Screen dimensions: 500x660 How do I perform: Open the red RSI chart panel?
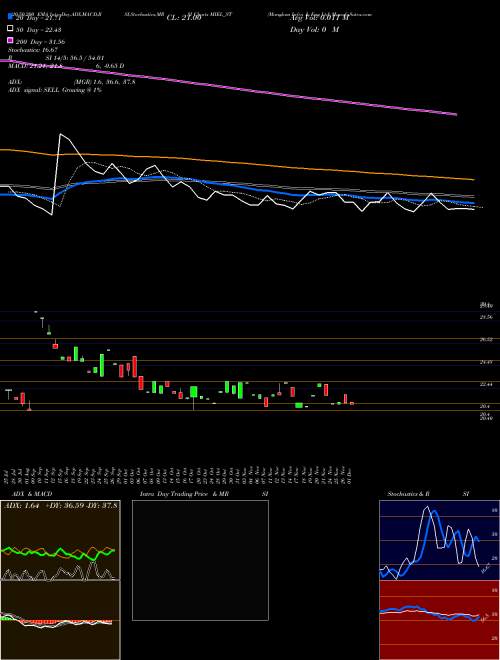(439, 620)
